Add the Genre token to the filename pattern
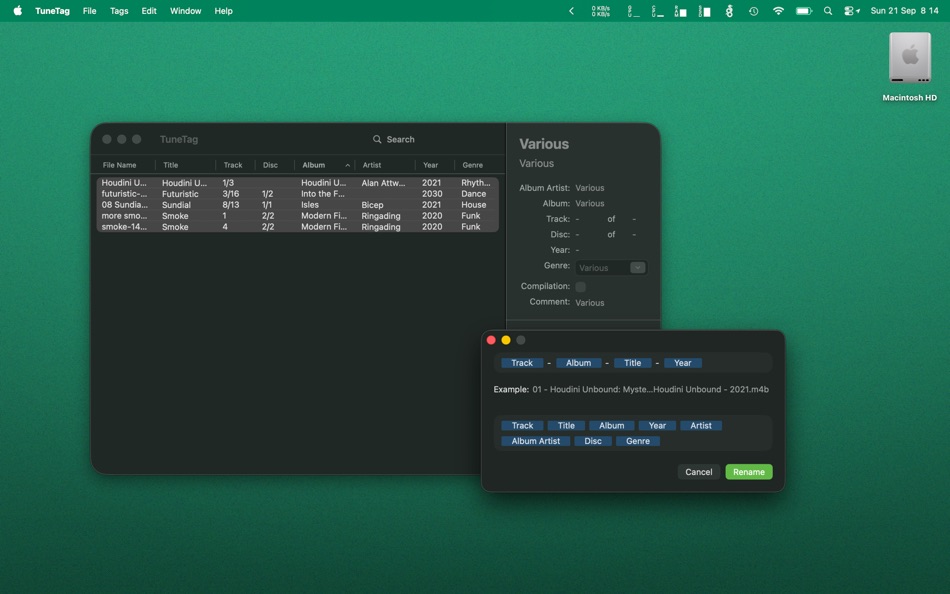This screenshot has width=950, height=594. (638, 441)
